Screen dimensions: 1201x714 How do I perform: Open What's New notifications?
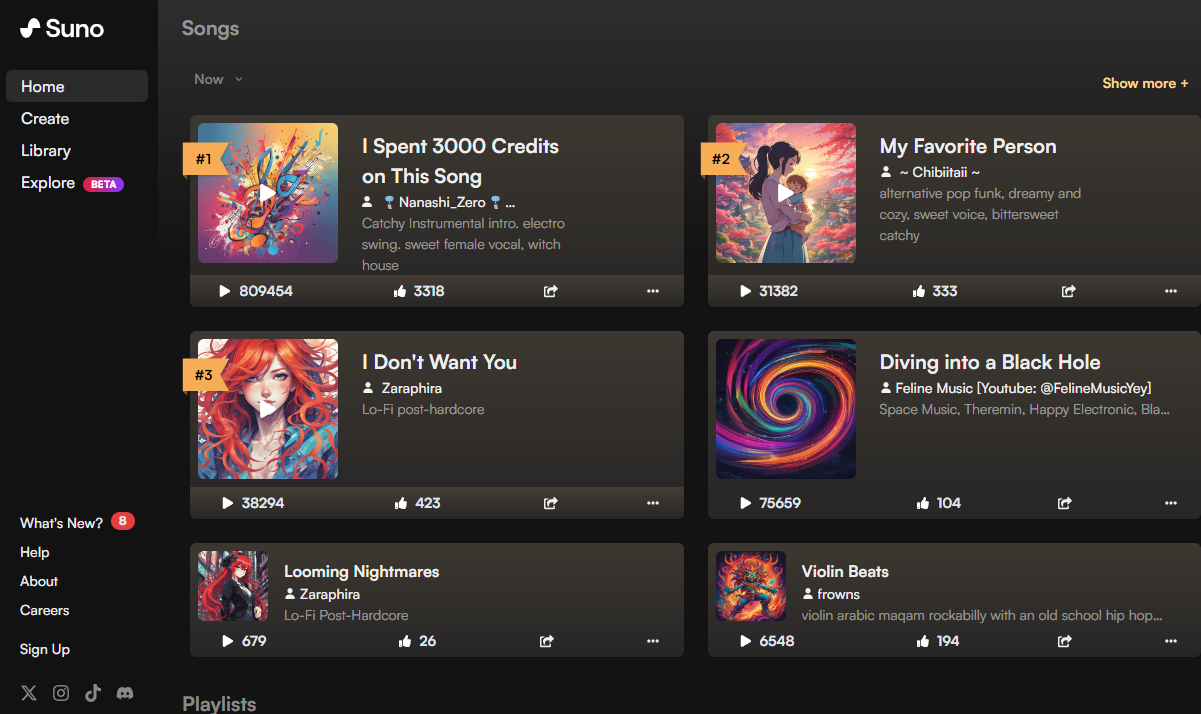tap(62, 523)
